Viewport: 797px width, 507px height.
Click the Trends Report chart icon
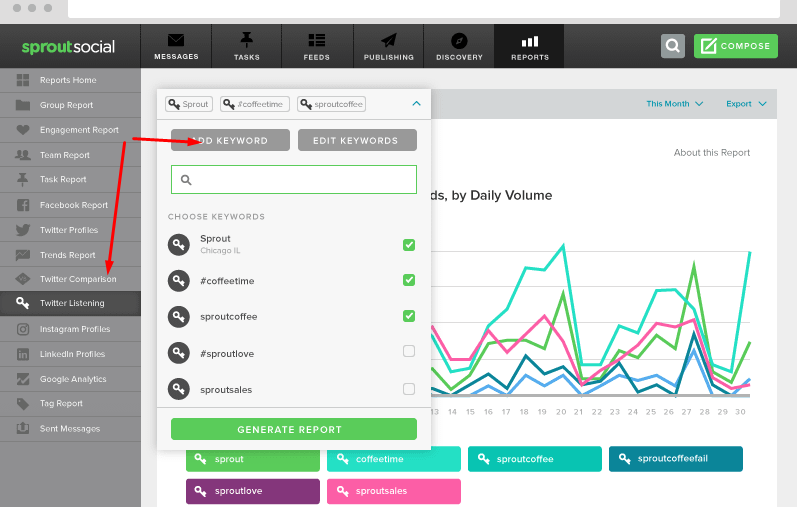(23, 255)
